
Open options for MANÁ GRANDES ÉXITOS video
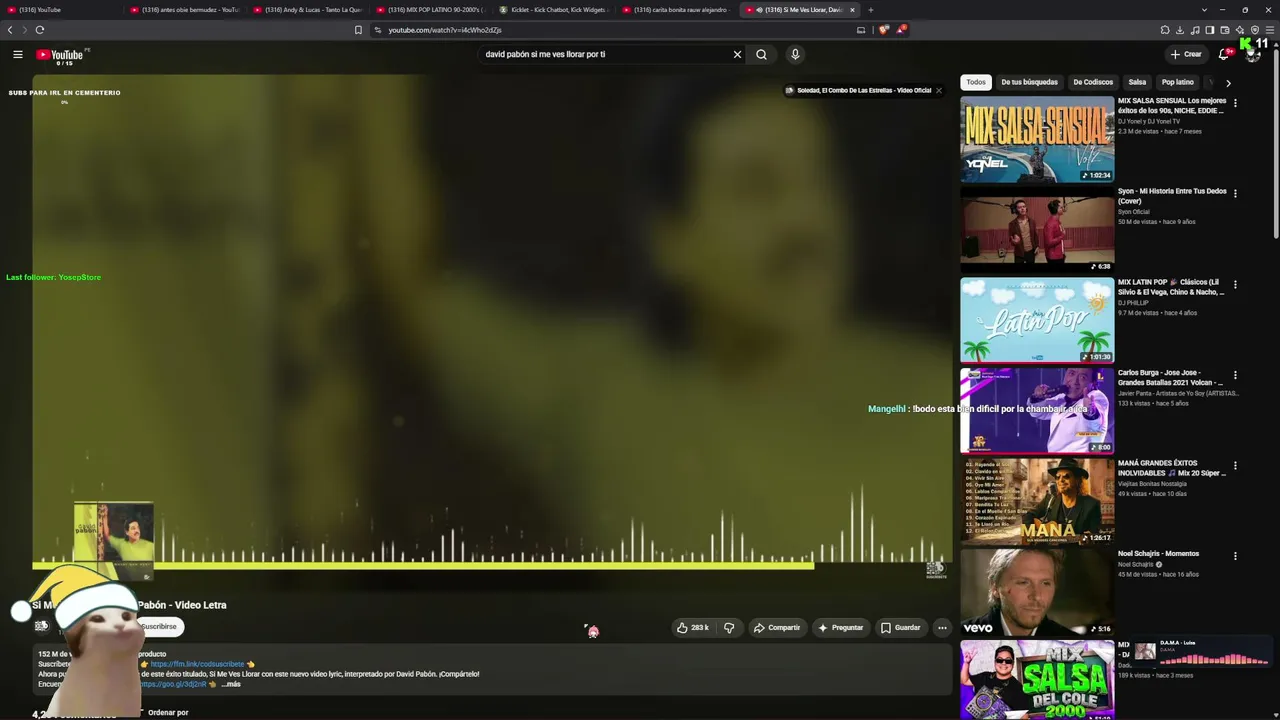click(1235, 465)
